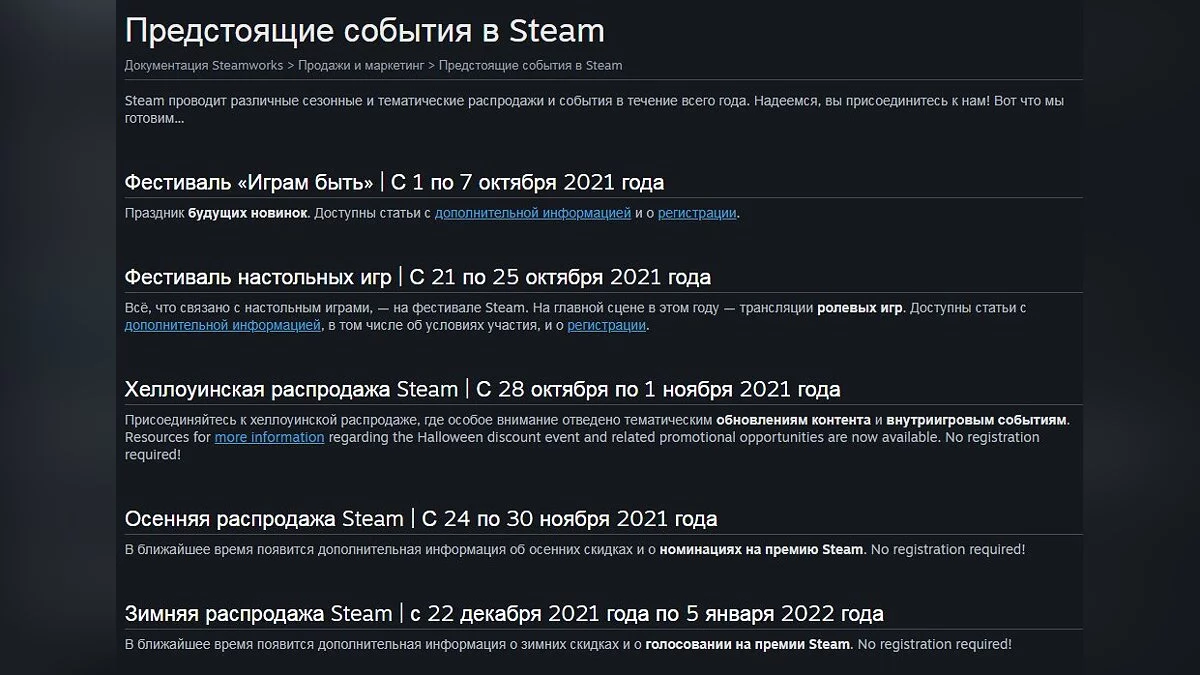Click the bold phrase "обновлениям контента"
This screenshot has height=675, width=1200.
click(x=793, y=420)
